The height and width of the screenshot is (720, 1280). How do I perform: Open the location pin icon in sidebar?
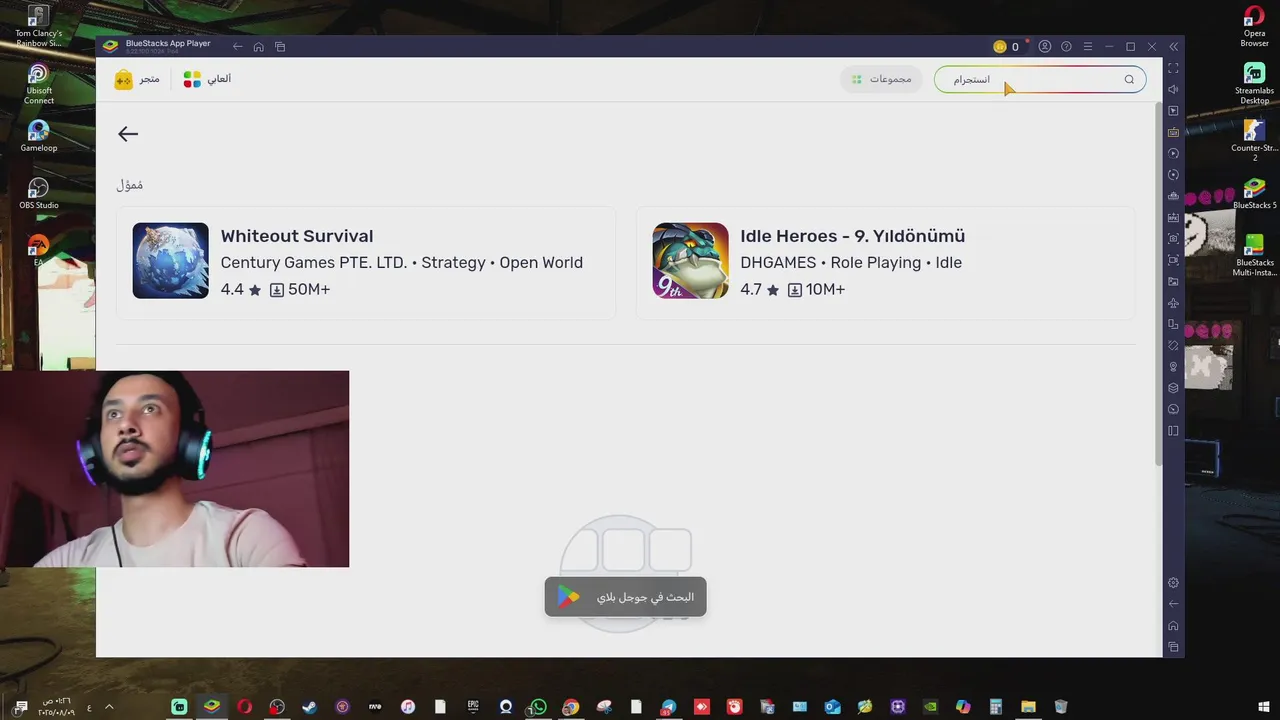pyautogui.click(x=1173, y=367)
